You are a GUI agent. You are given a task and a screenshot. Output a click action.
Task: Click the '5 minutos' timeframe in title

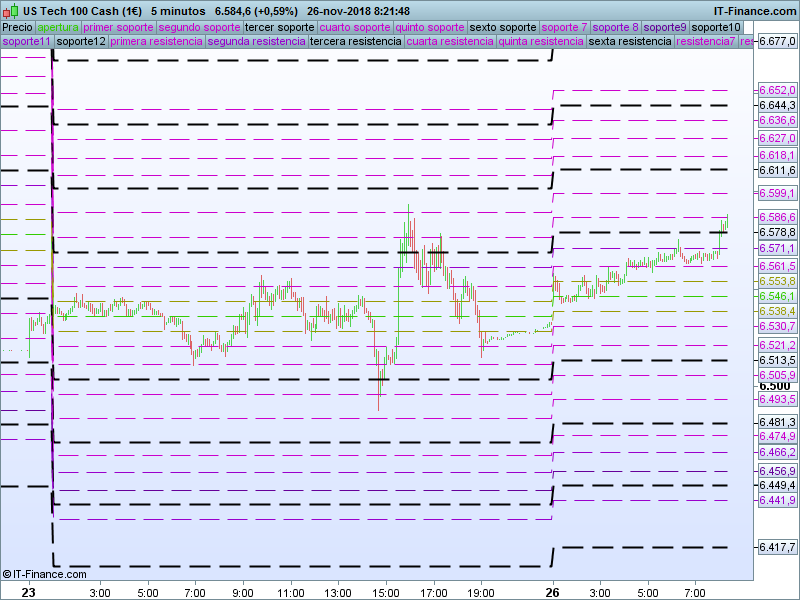177,10
